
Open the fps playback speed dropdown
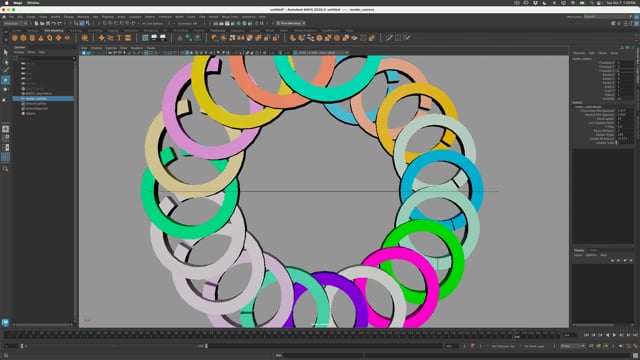point(573,346)
